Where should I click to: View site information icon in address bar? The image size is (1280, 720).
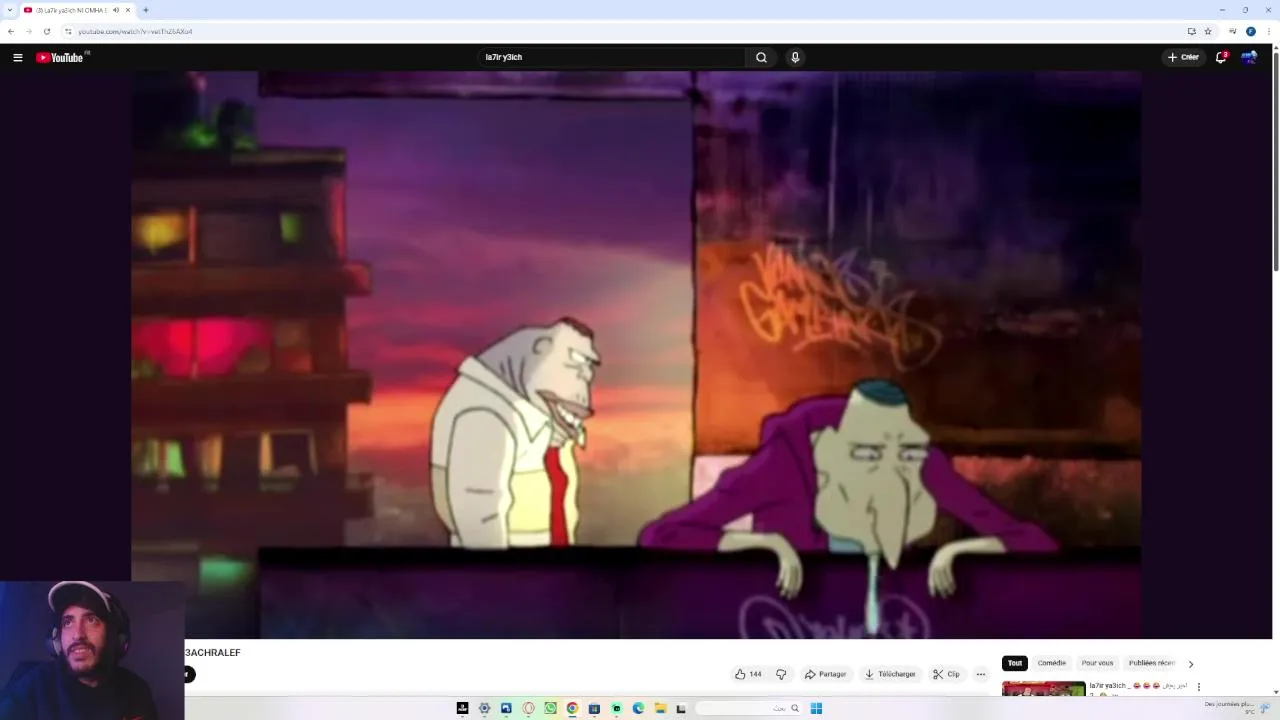(x=68, y=31)
